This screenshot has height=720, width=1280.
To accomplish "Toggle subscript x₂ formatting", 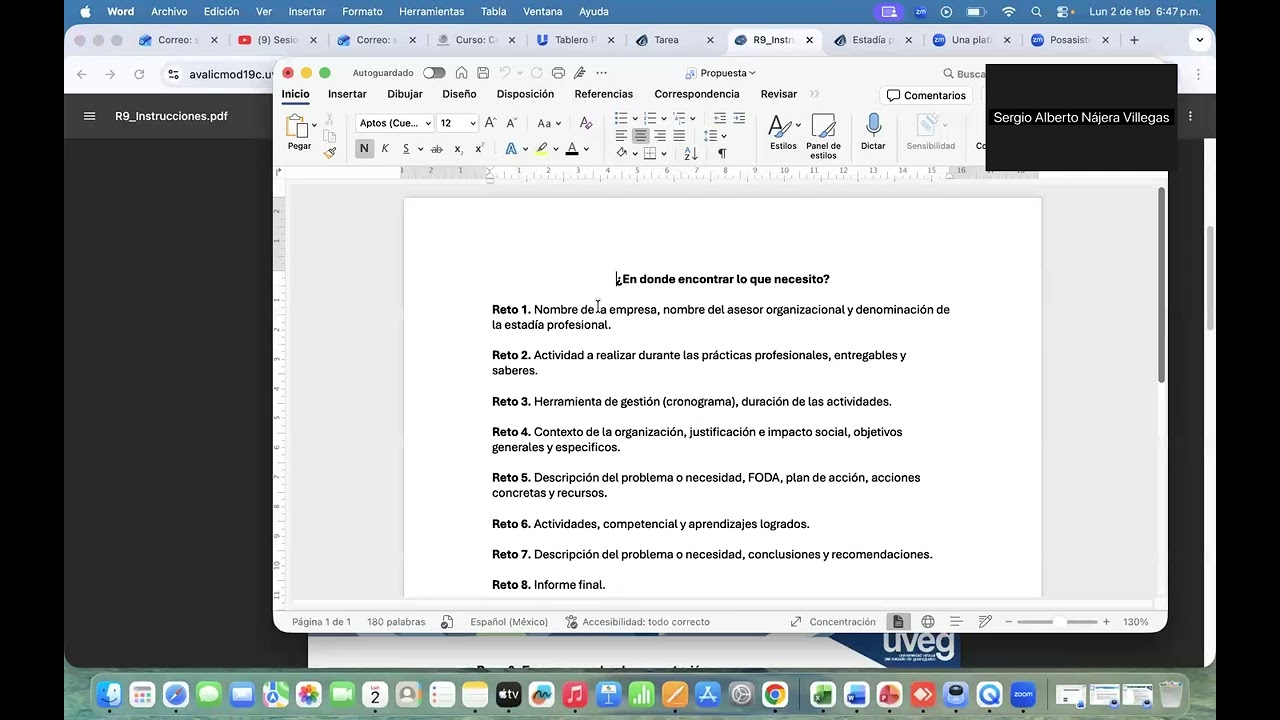I will coord(458,149).
